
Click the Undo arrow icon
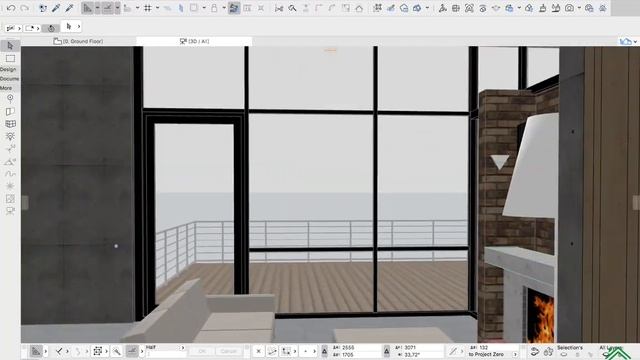point(11,8)
